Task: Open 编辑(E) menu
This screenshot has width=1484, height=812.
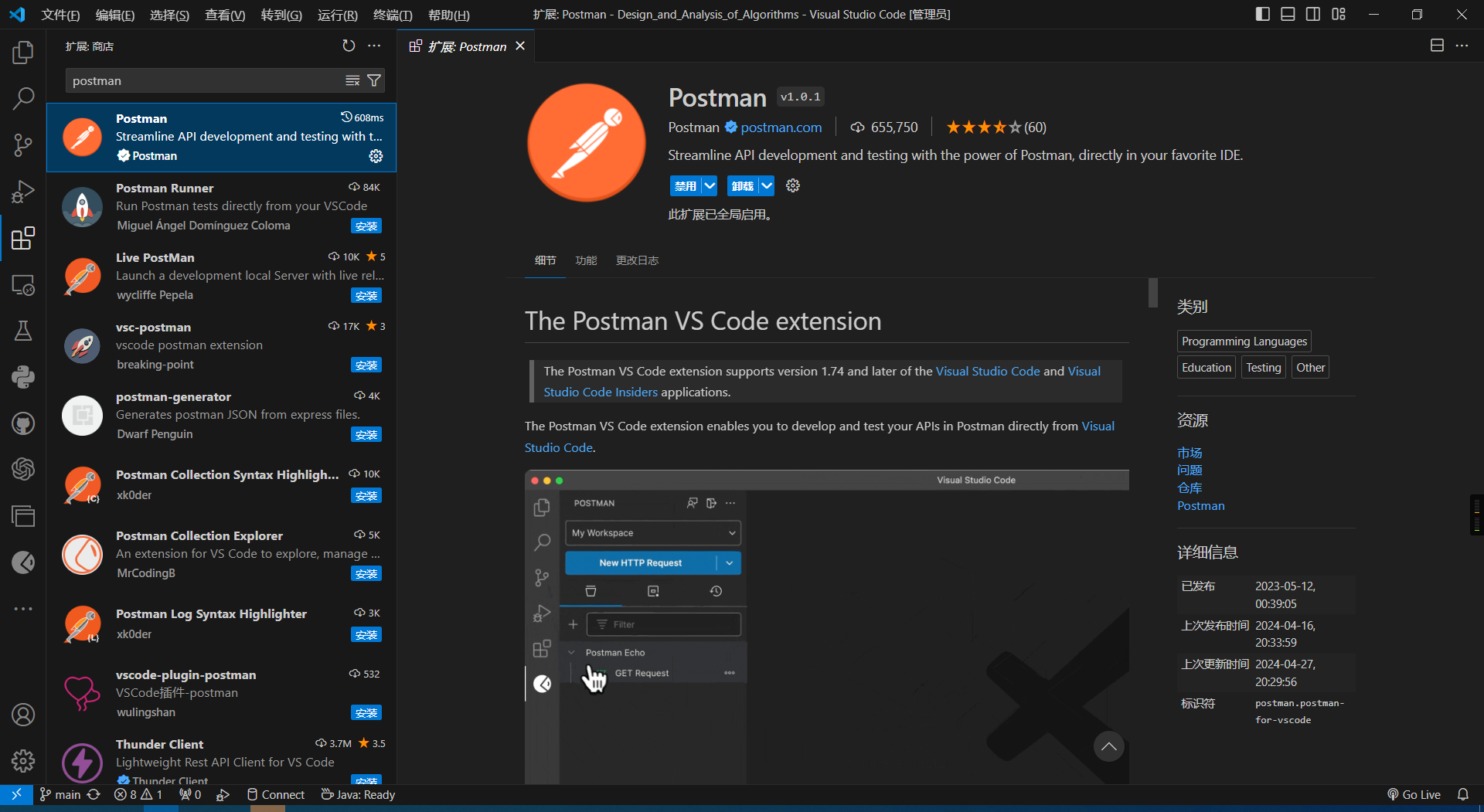Action: 115,15
